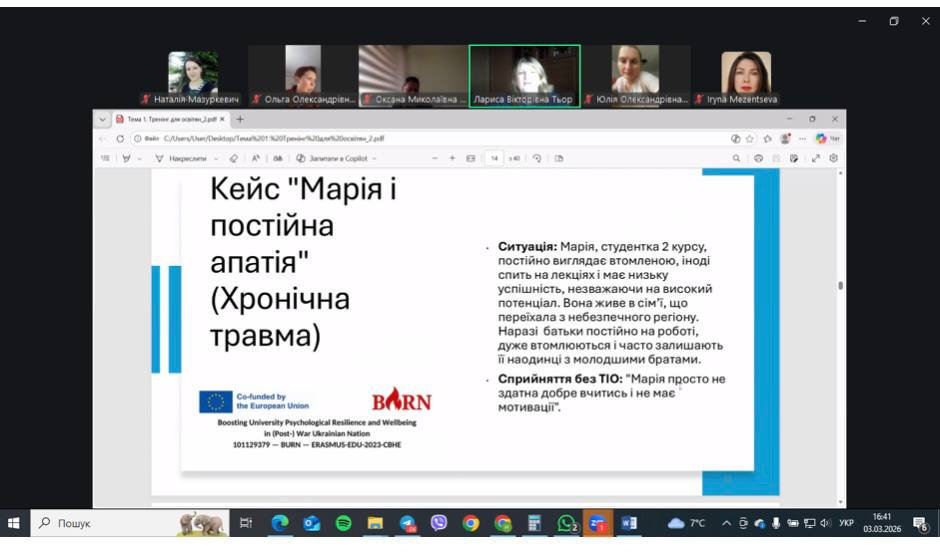Click the page number field showing 14
The height and width of the screenshot is (553, 940).
494,158
